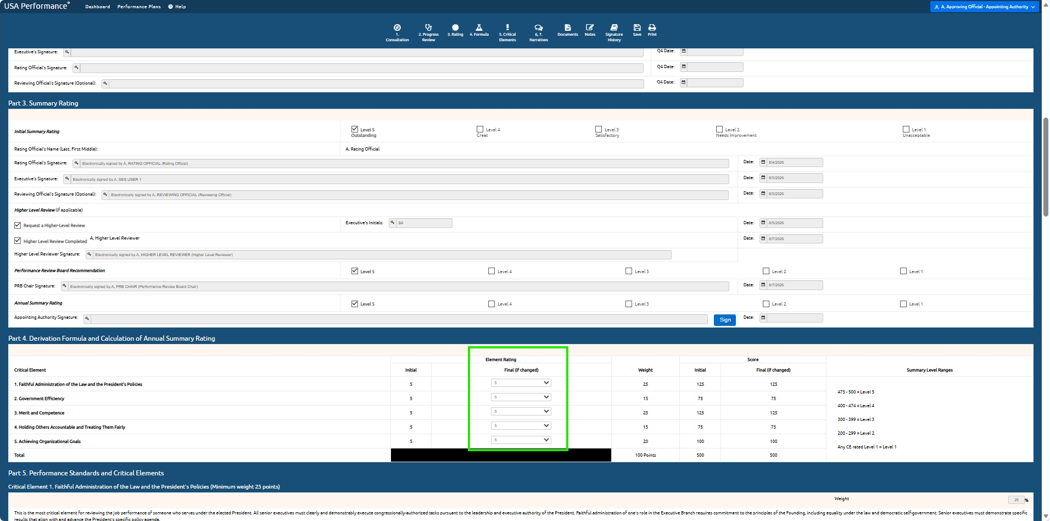Open final rating dropdown for Government Efficiency

tap(520, 397)
